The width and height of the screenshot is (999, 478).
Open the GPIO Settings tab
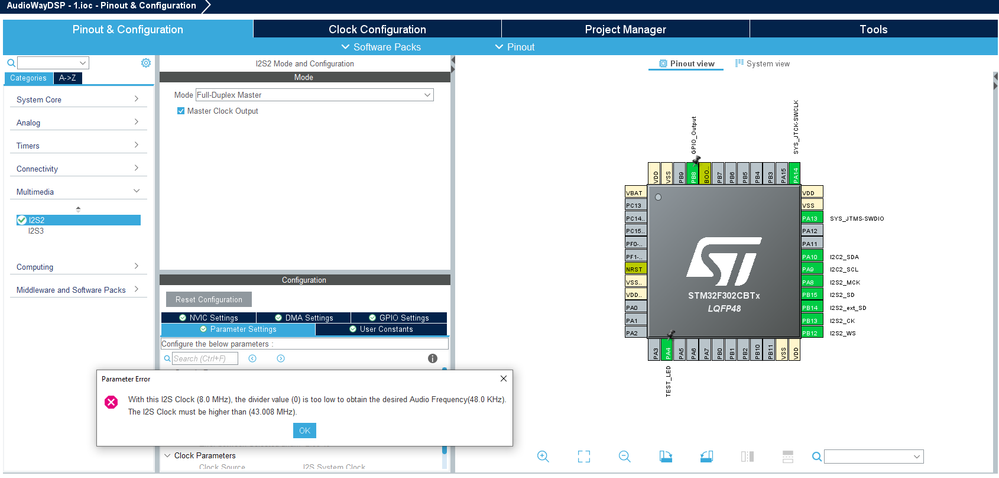pos(399,317)
